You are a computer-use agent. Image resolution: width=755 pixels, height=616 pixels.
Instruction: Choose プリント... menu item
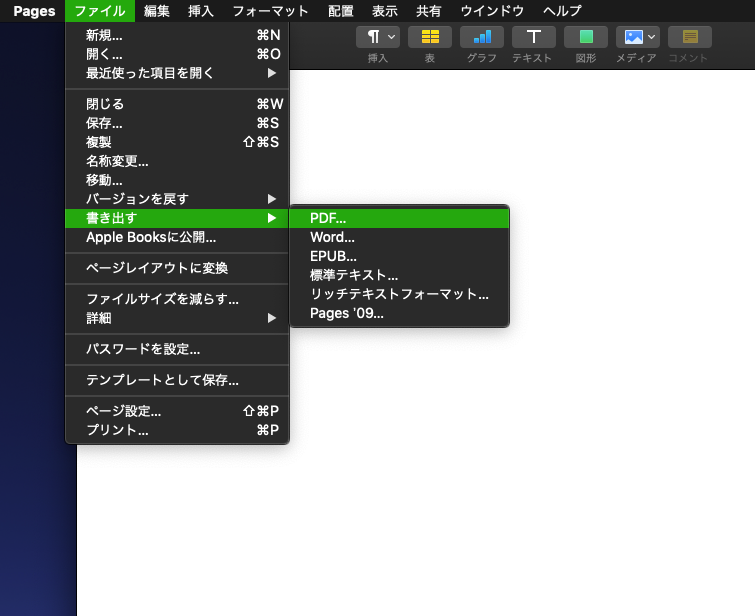pyautogui.click(x=177, y=430)
